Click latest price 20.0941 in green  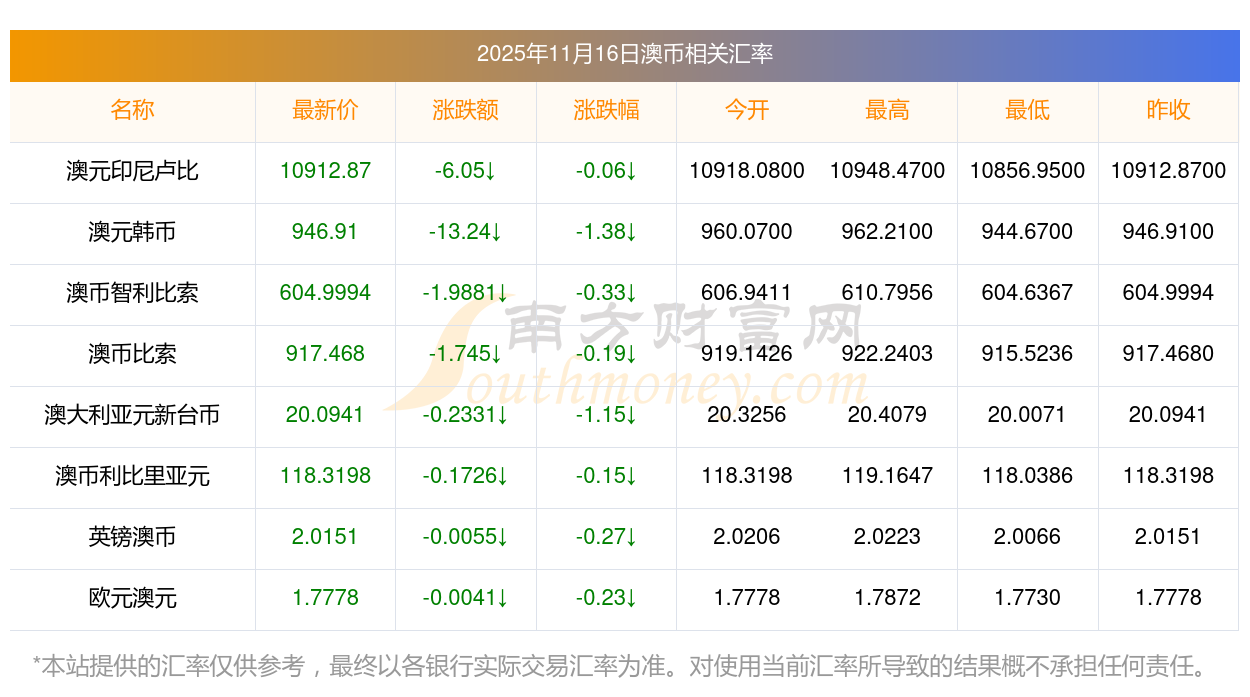click(x=325, y=415)
